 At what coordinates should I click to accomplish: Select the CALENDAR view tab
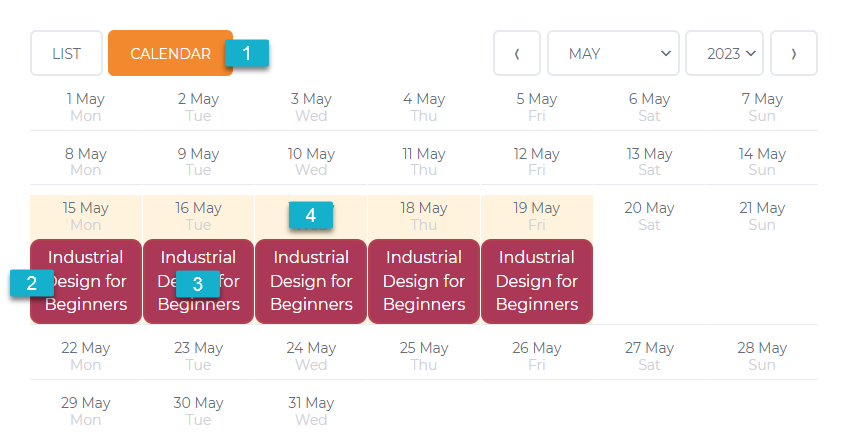tap(170, 53)
